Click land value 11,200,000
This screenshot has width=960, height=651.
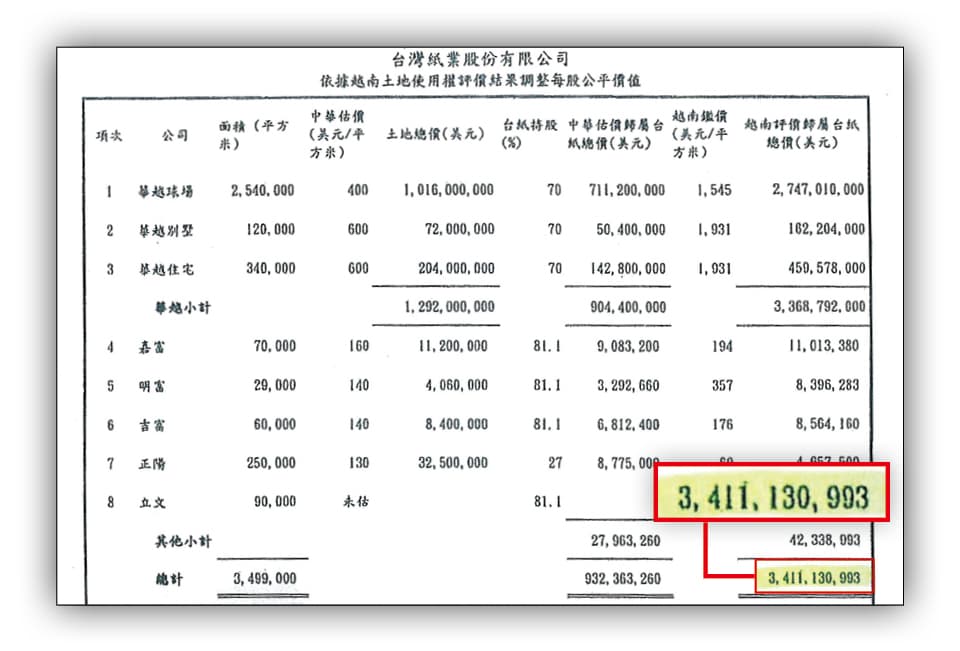pyautogui.click(x=452, y=346)
